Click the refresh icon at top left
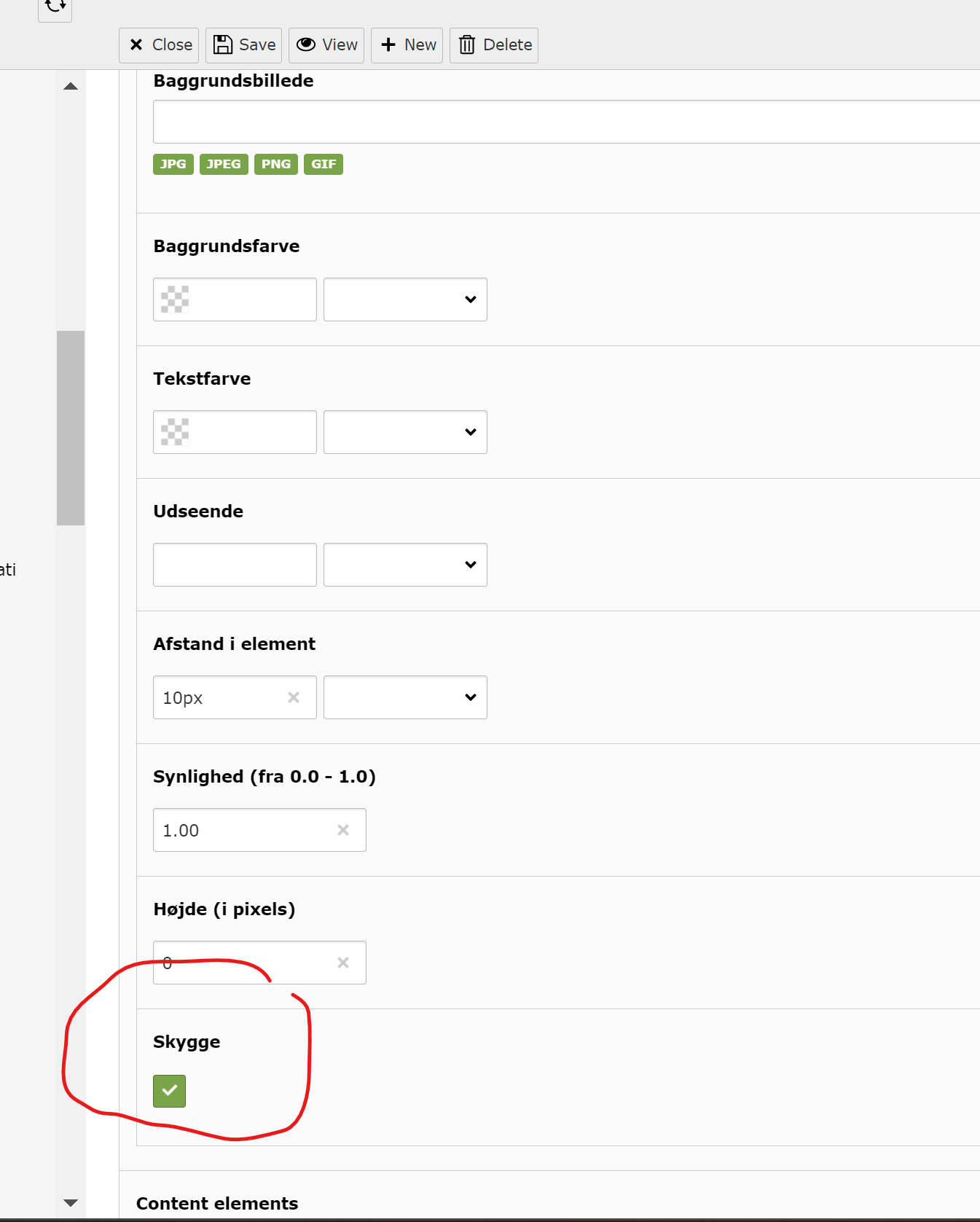Viewport: 980px width, 1222px height. (55, 7)
